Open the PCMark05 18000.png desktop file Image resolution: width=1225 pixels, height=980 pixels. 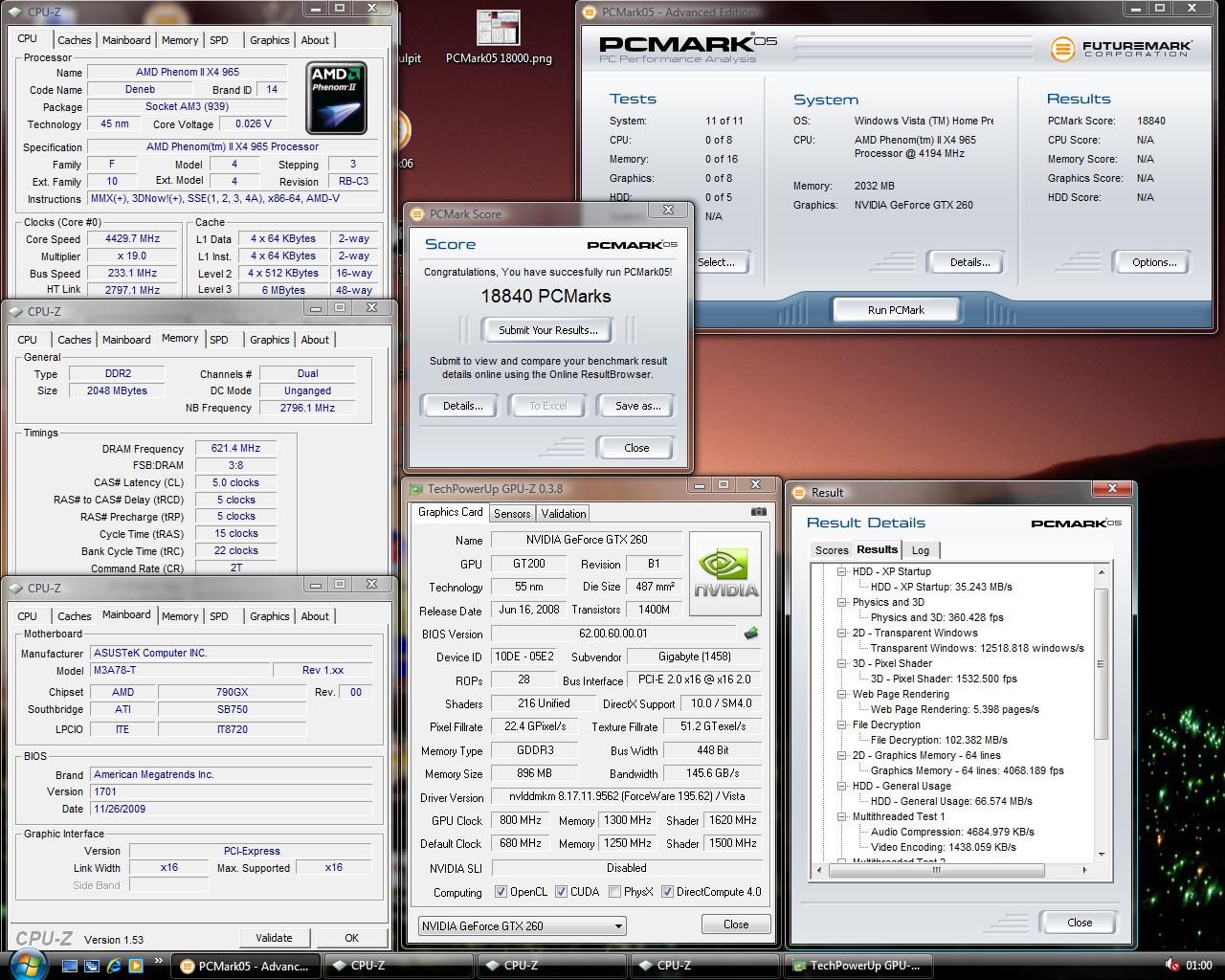coord(499,38)
